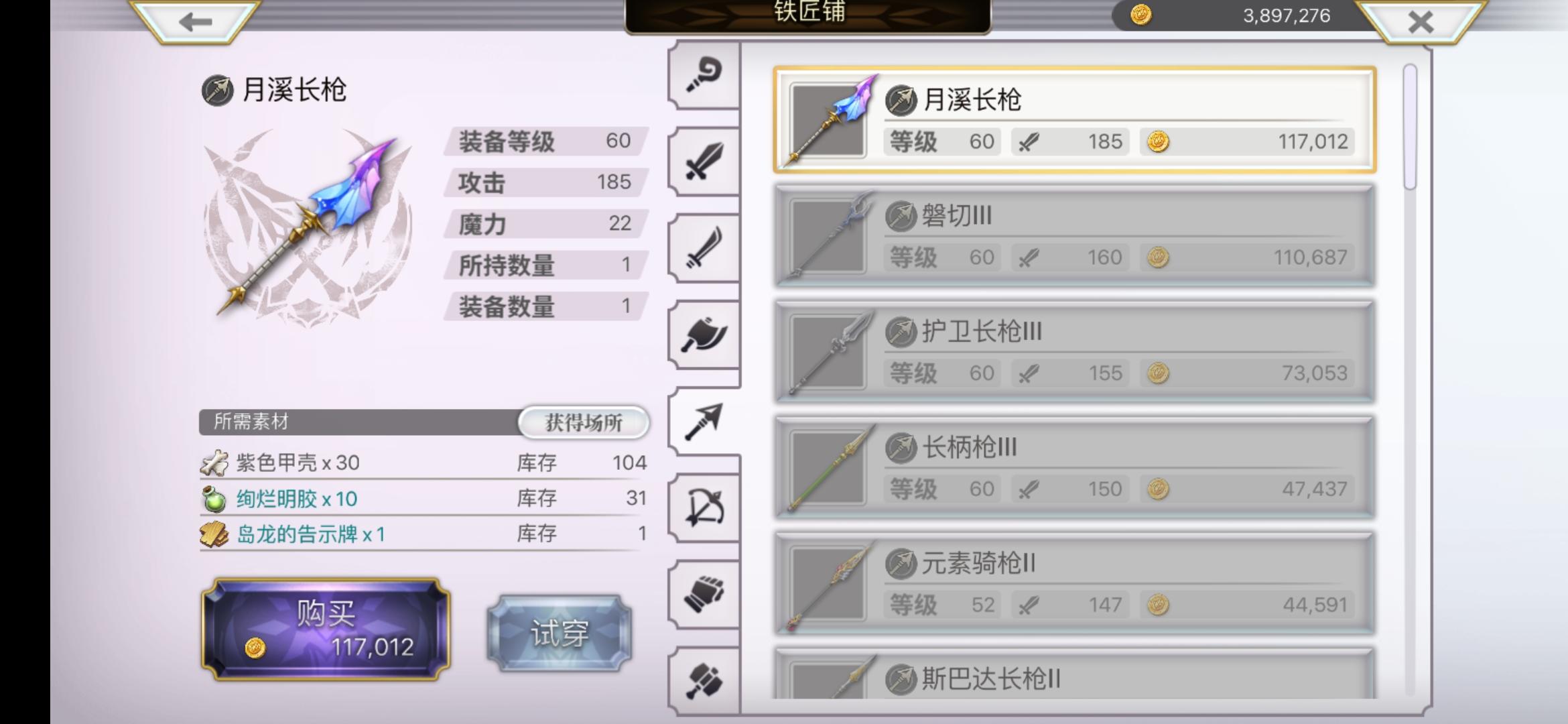Select the curved blade category tab

(704, 248)
